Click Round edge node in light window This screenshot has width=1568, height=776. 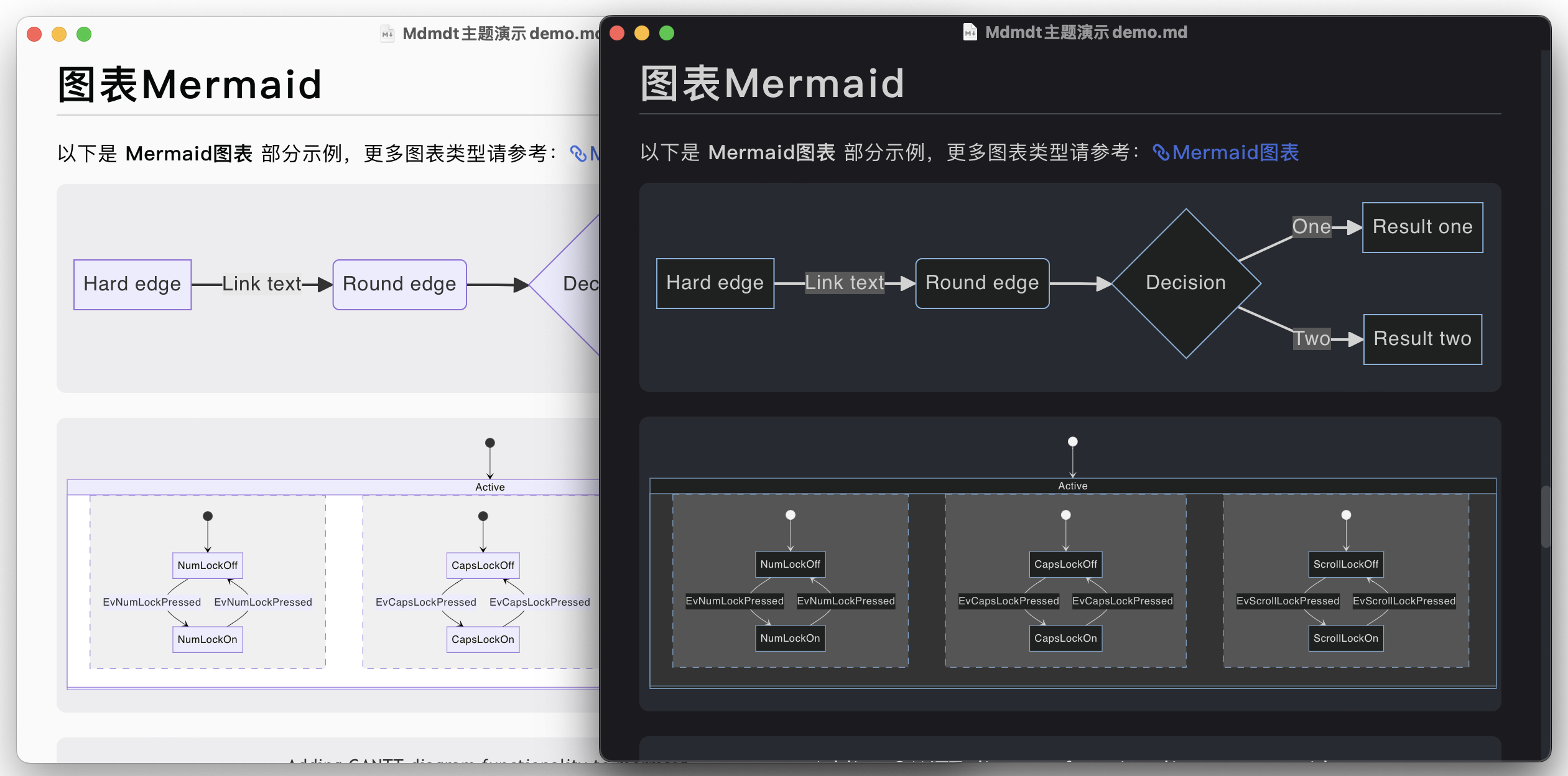point(399,284)
